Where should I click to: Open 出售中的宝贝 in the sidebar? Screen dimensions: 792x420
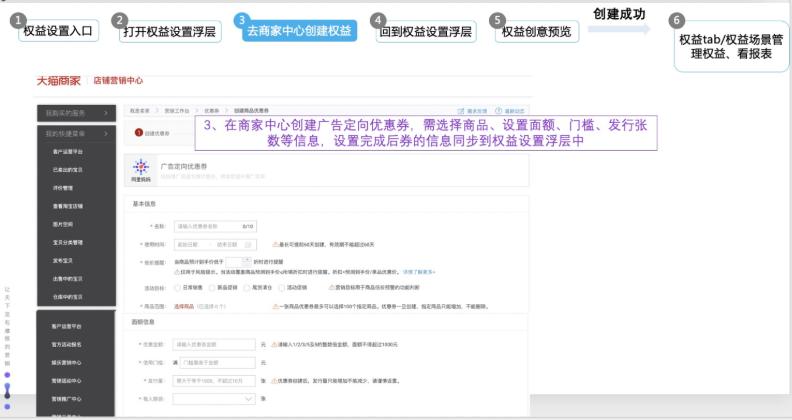coord(68,279)
